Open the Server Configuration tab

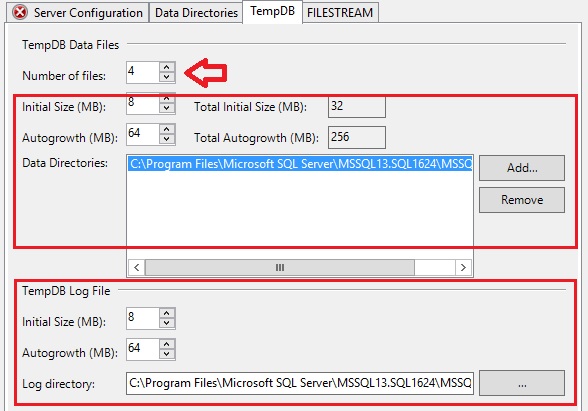click(x=78, y=13)
